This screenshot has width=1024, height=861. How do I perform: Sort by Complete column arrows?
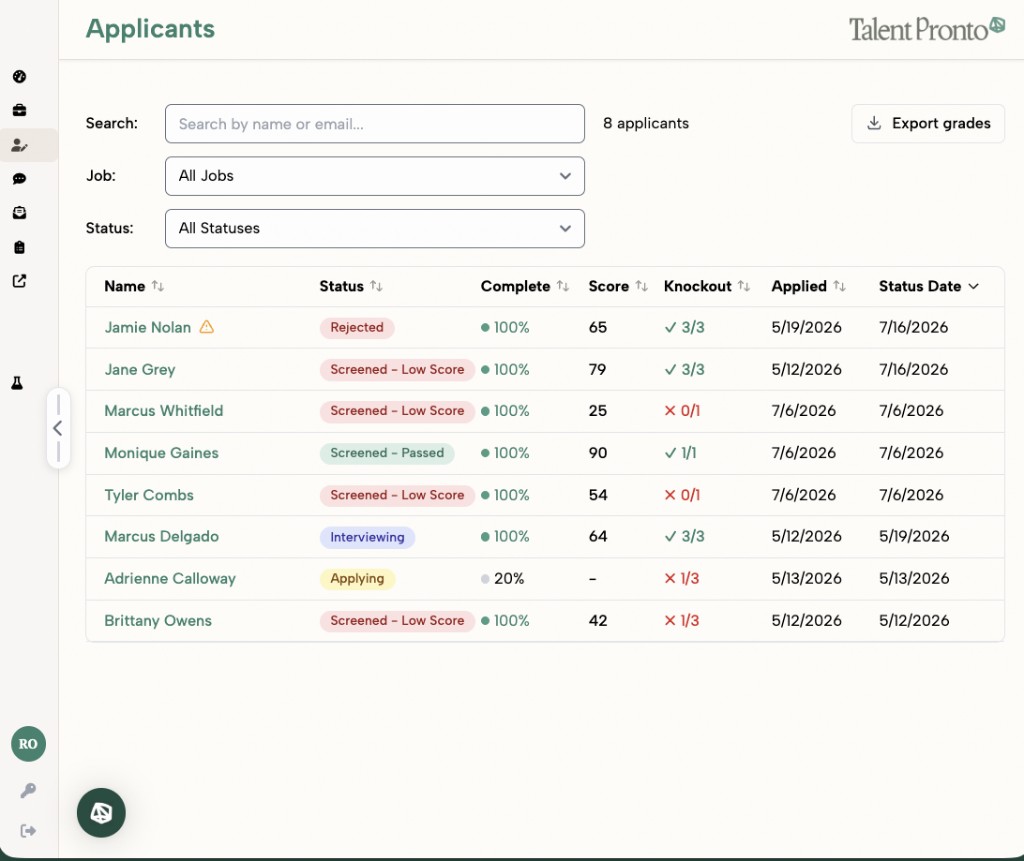click(x=563, y=286)
